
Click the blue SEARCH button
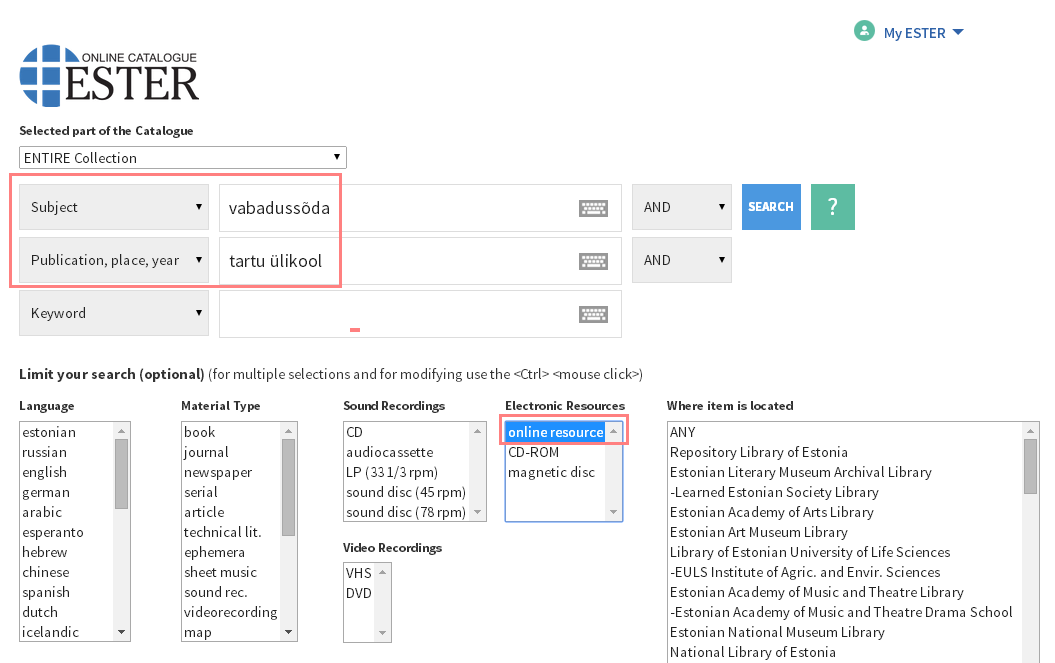(771, 207)
